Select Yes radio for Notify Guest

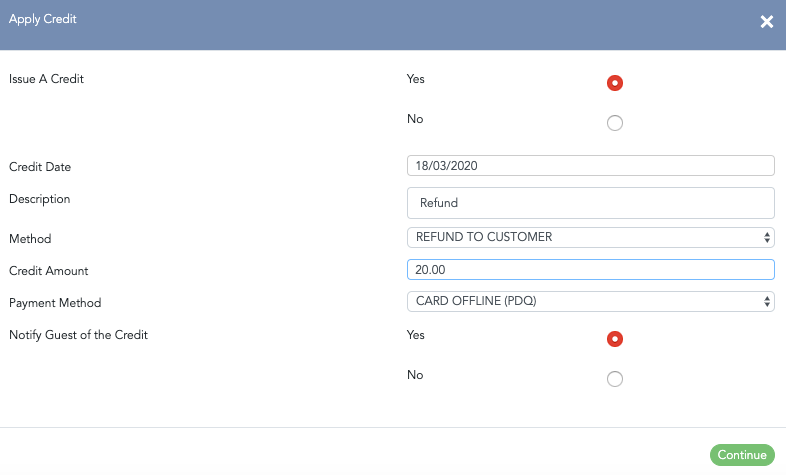click(615, 339)
